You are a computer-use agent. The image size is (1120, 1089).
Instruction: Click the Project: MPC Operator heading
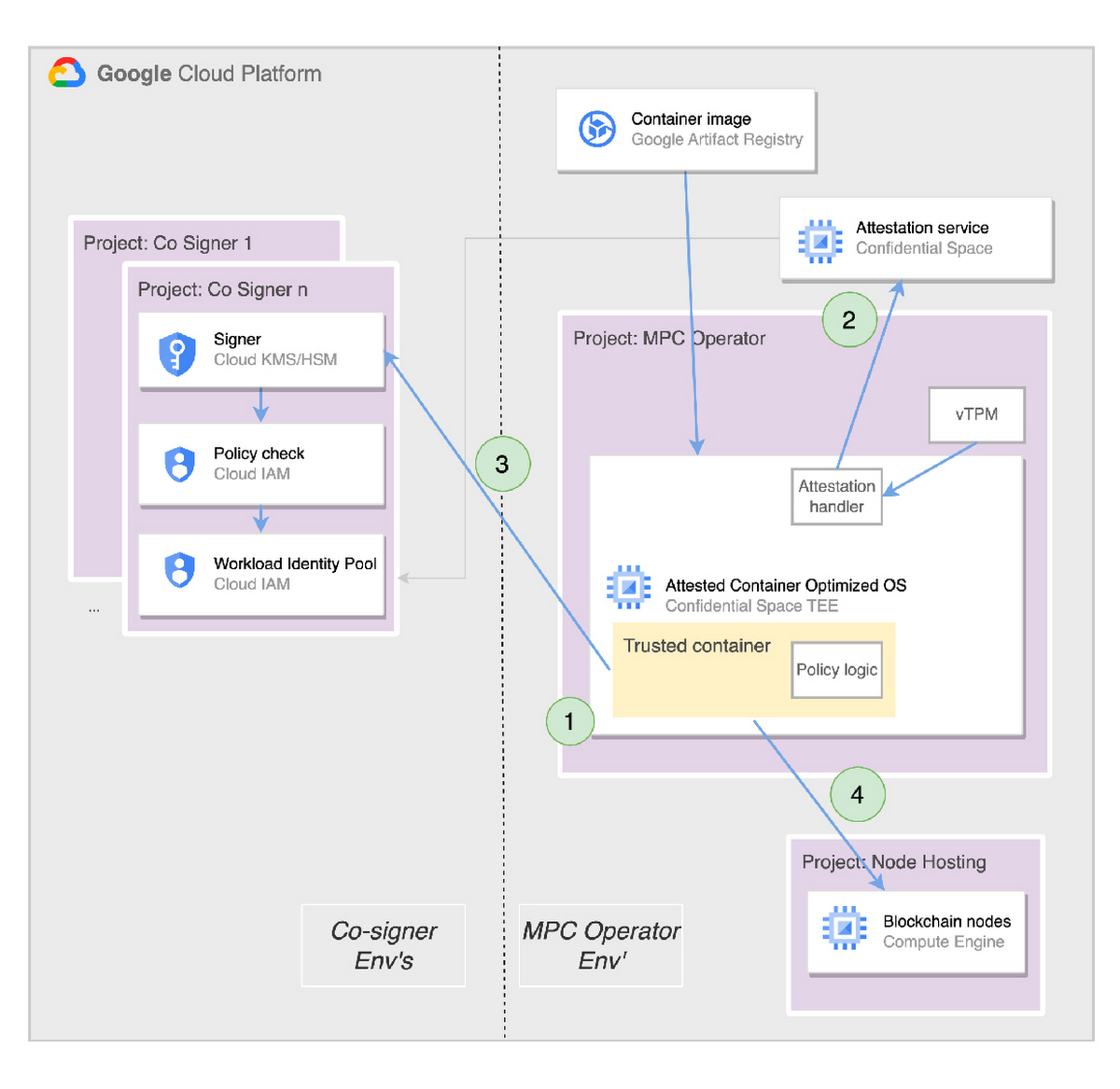pos(669,339)
